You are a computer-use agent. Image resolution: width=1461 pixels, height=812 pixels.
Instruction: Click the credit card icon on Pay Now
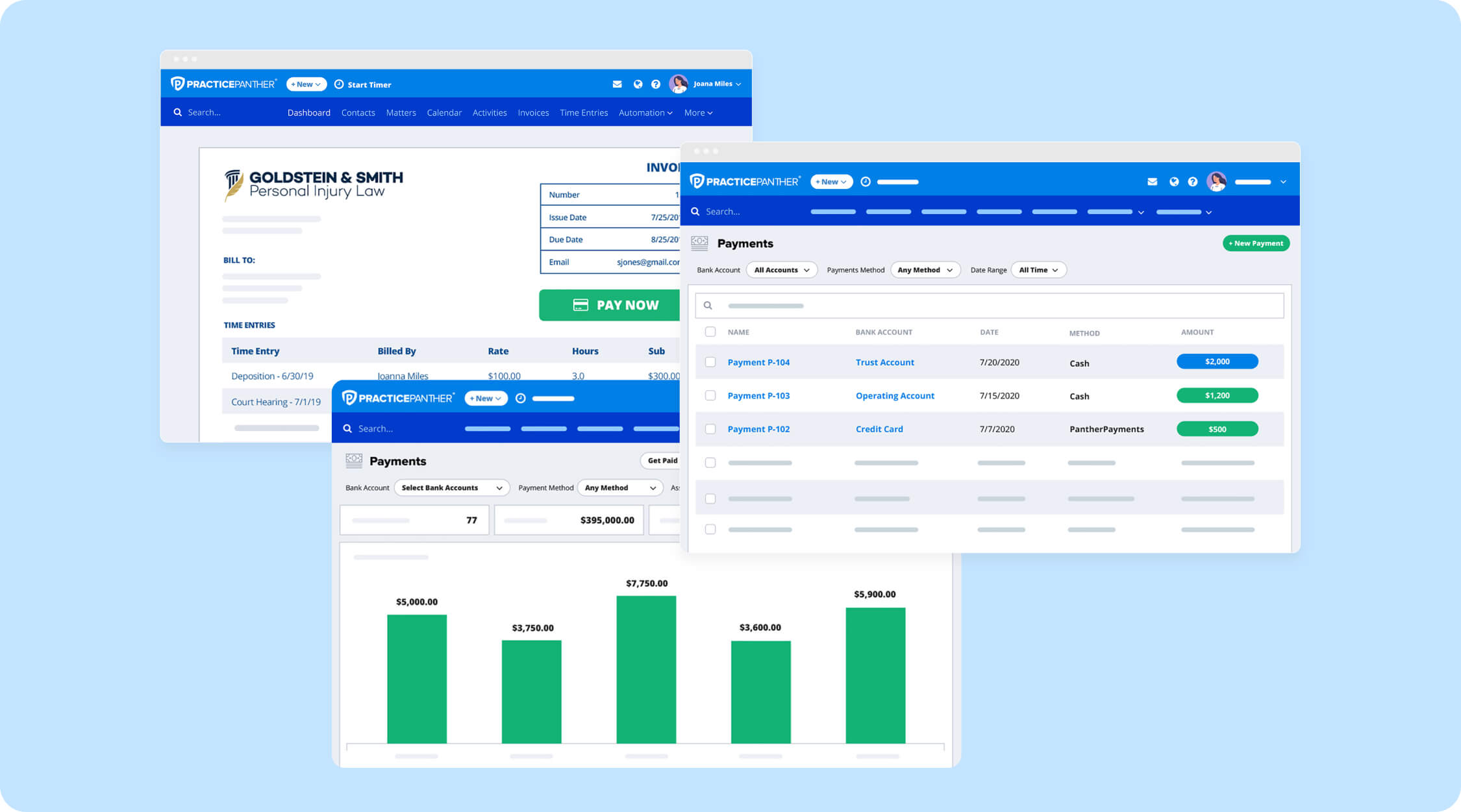point(581,304)
